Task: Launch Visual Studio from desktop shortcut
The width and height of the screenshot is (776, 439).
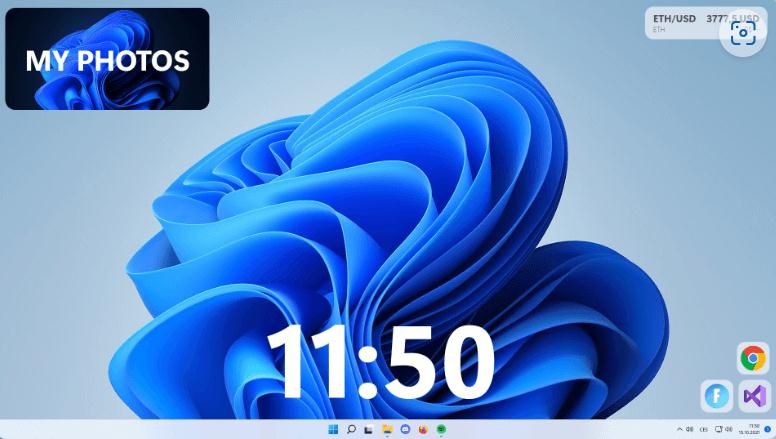Action: (x=755, y=396)
